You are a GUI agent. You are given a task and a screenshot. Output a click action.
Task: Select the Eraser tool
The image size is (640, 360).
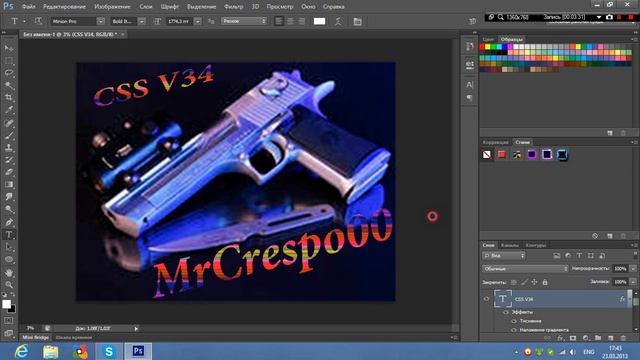pos(9,172)
